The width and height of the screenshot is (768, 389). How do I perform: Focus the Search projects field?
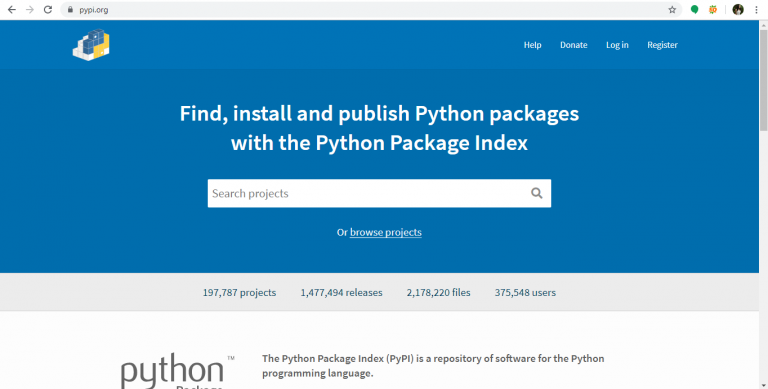click(379, 193)
